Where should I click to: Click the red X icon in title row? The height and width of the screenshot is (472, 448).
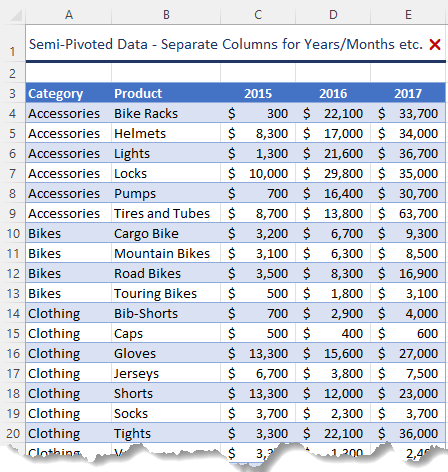pos(435,44)
